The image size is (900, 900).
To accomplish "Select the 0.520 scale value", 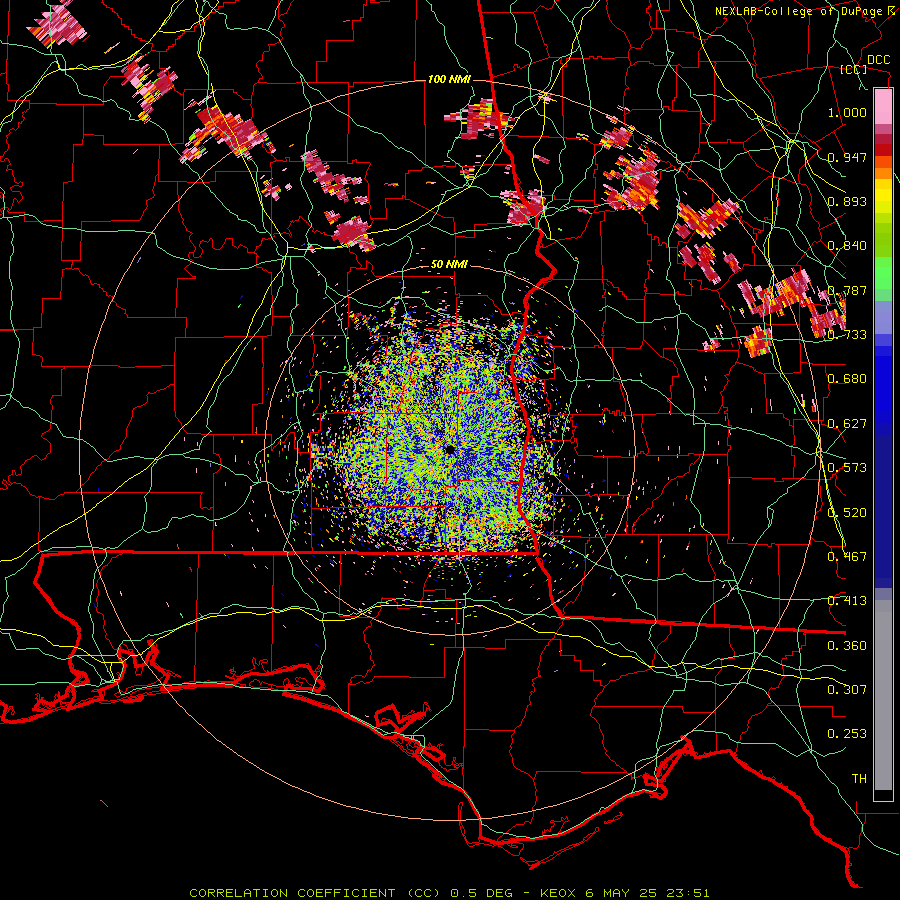I will coord(847,513).
